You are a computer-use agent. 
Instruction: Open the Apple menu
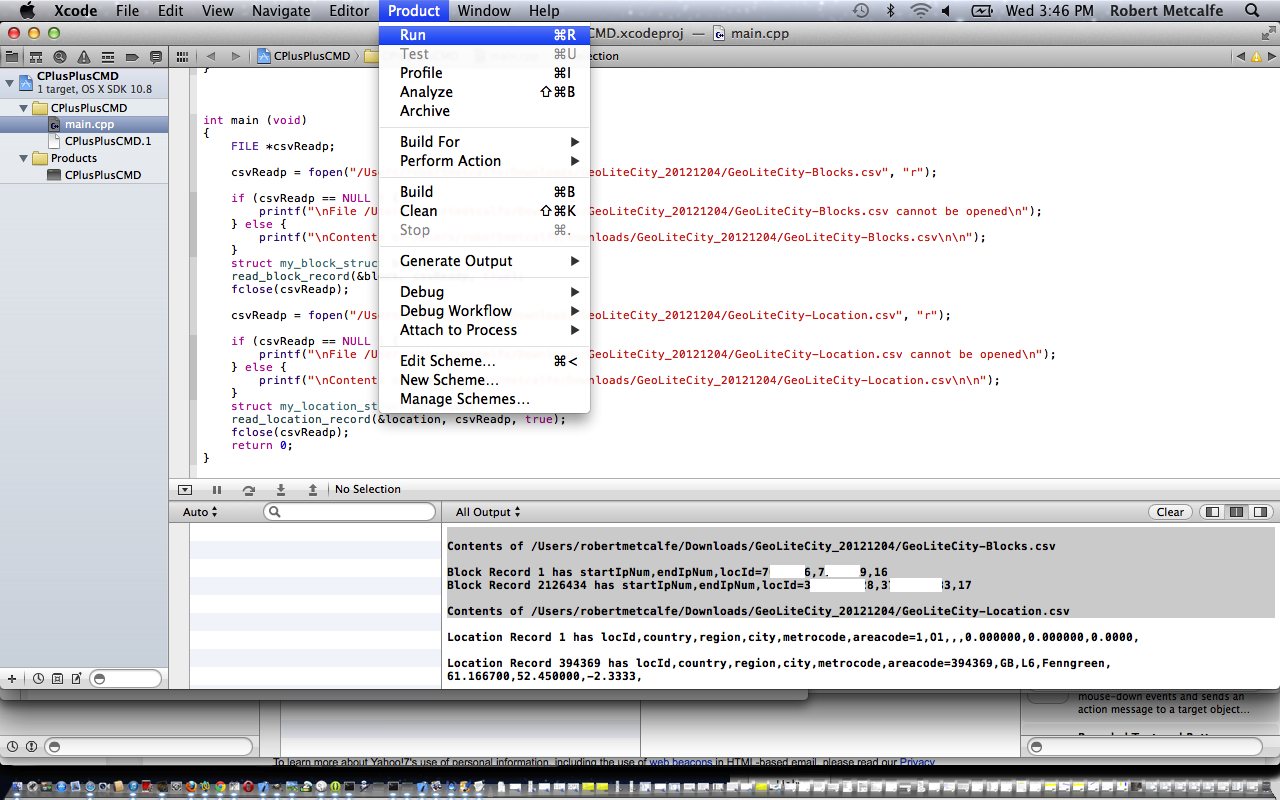[x=27, y=11]
